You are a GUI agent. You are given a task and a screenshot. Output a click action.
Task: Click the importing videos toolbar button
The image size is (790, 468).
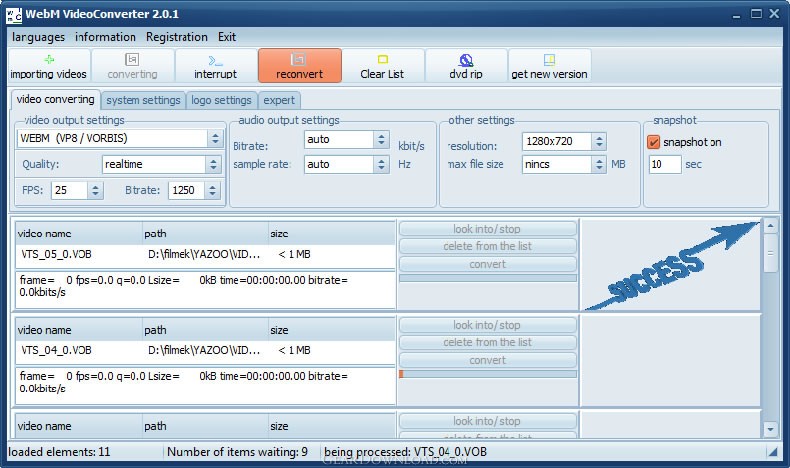[49, 66]
